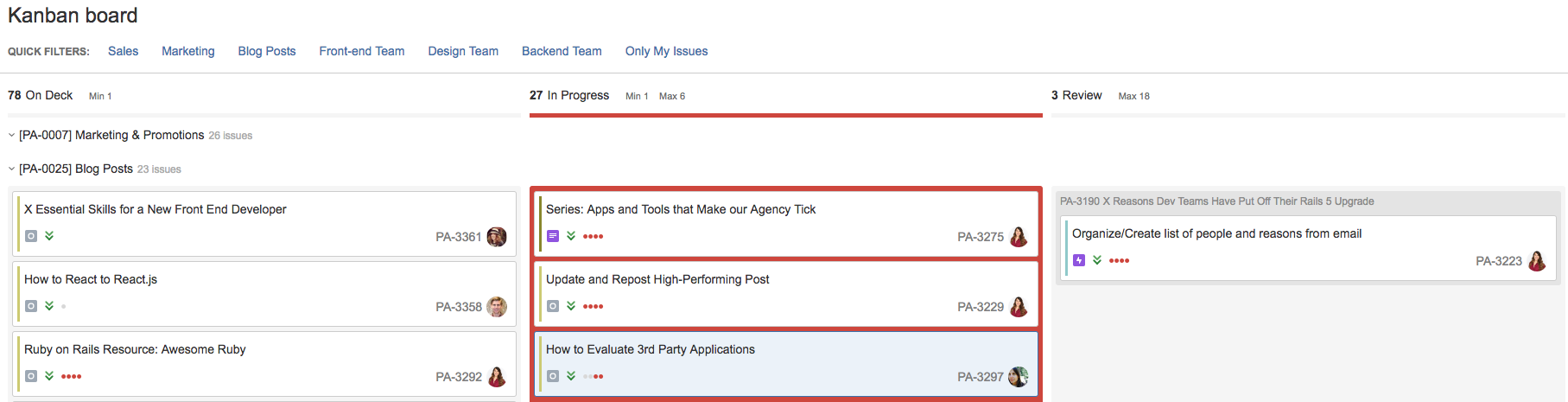Click the Max 18 column constraint
Image resolution: width=1568 pixels, height=402 pixels.
pos(1134,96)
